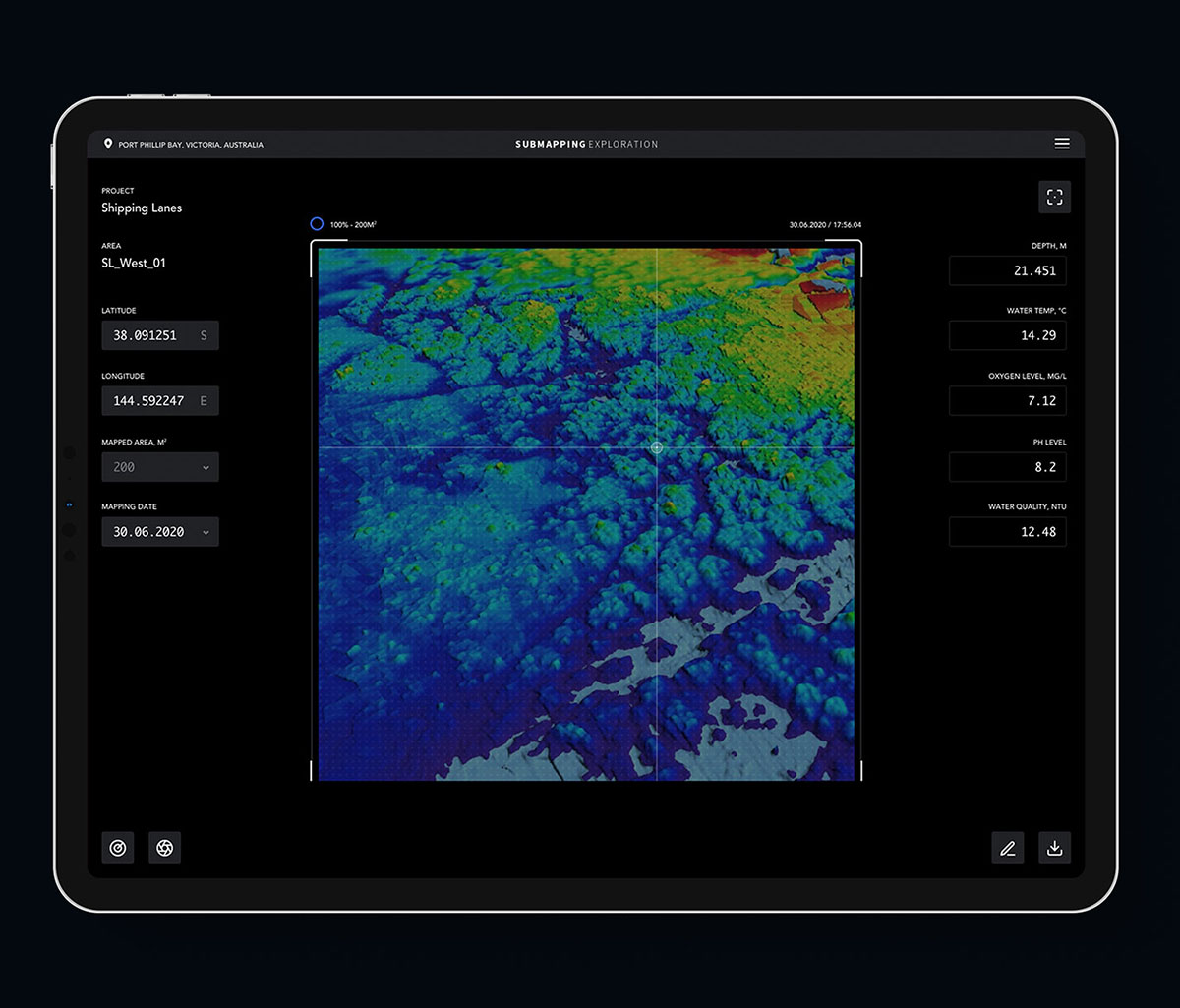Click the longitude E hemisphere indicator
This screenshot has height=1008, width=1180.
pyautogui.click(x=204, y=401)
